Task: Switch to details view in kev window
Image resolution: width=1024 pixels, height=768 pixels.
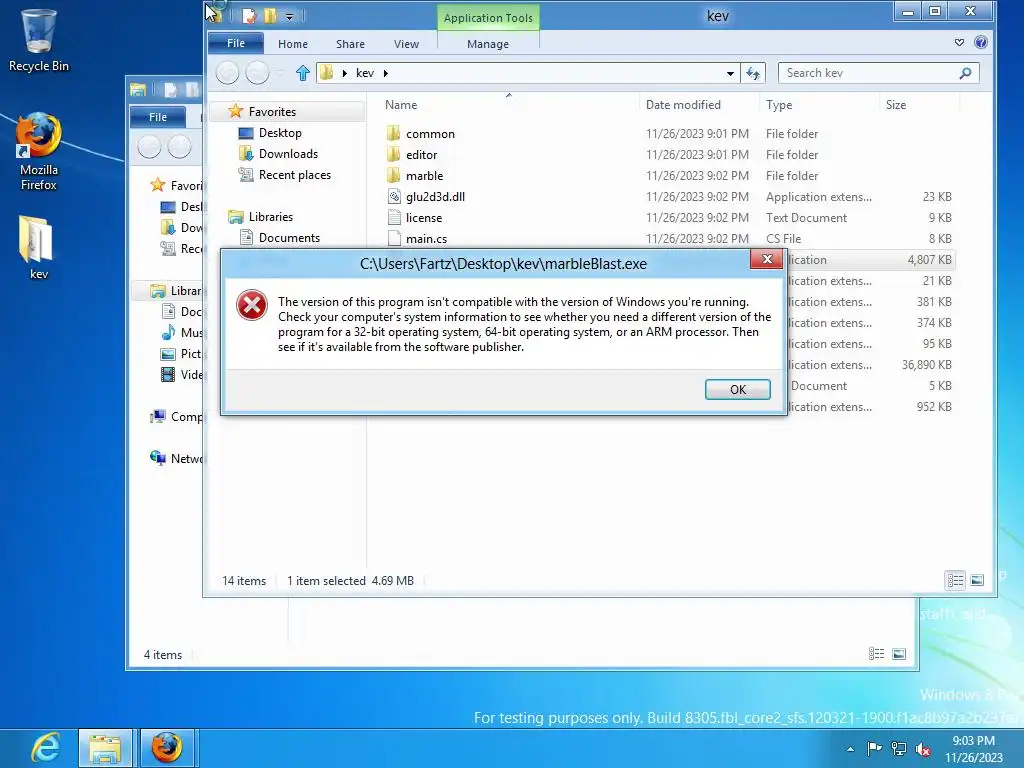Action: (x=955, y=580)
